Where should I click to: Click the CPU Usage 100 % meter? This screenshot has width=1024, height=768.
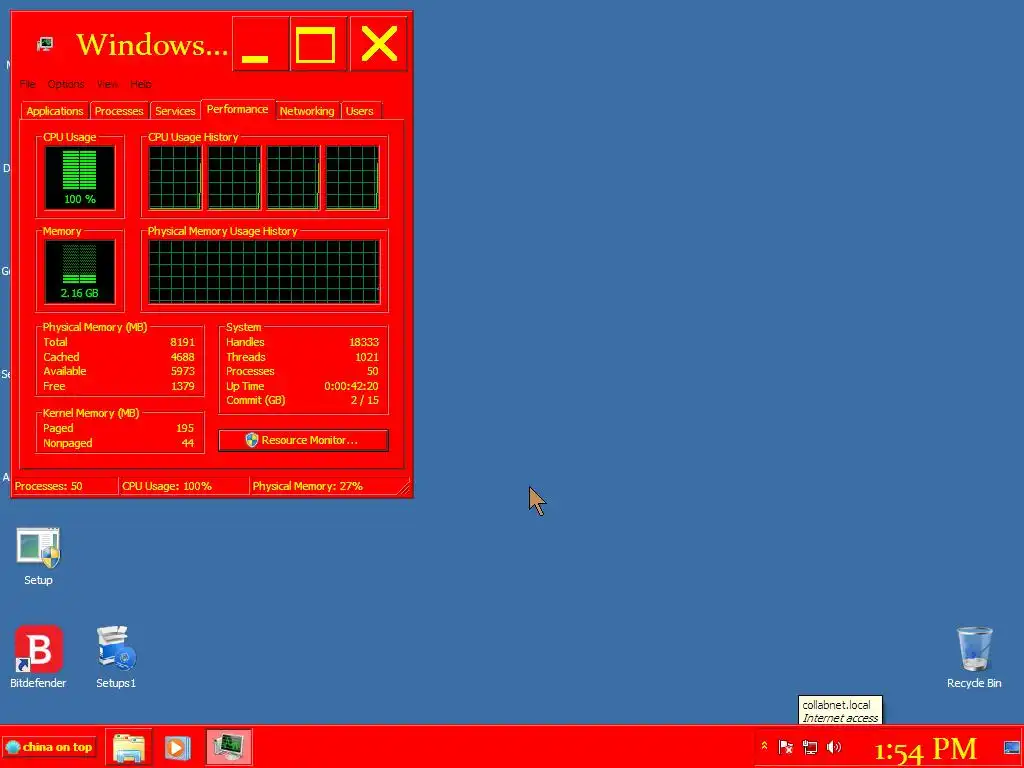coord(80,178)
